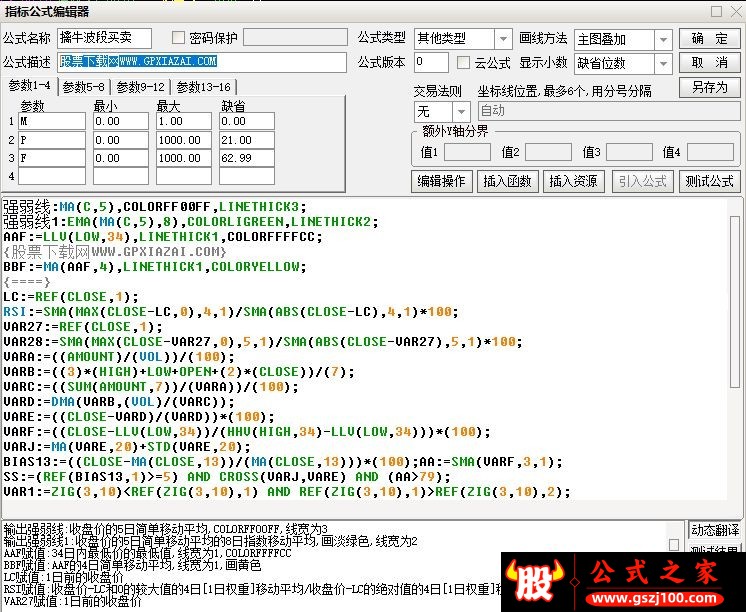Confirm with the 确定 button
The image size is (746, 612).
click(709, 39)
